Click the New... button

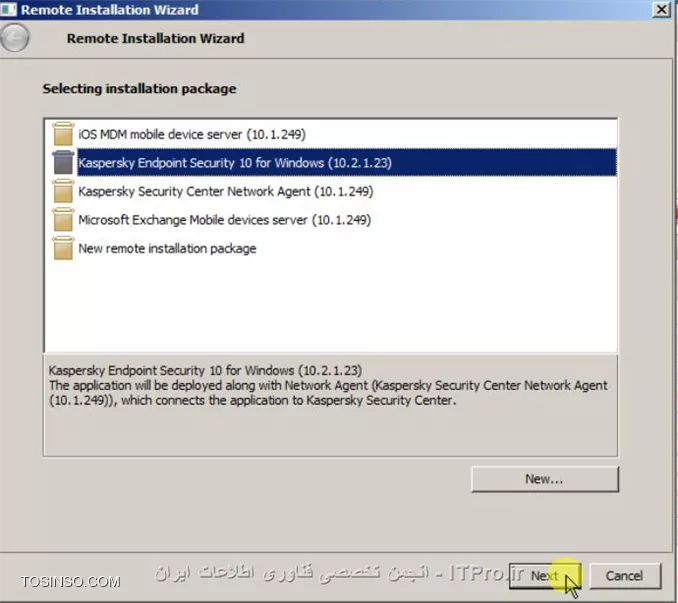(x=545, y=479)
